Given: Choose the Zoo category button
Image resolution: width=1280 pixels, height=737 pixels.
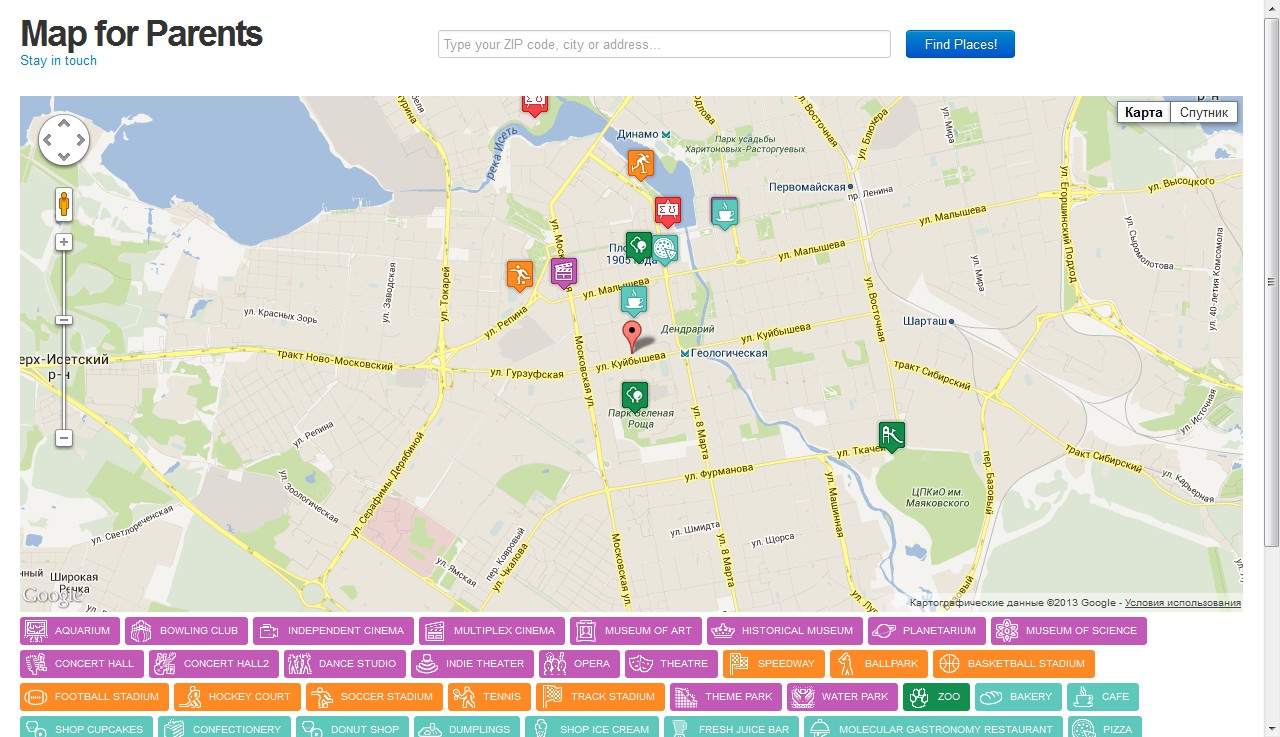Looking at the screenshot, I should point(936,697).
